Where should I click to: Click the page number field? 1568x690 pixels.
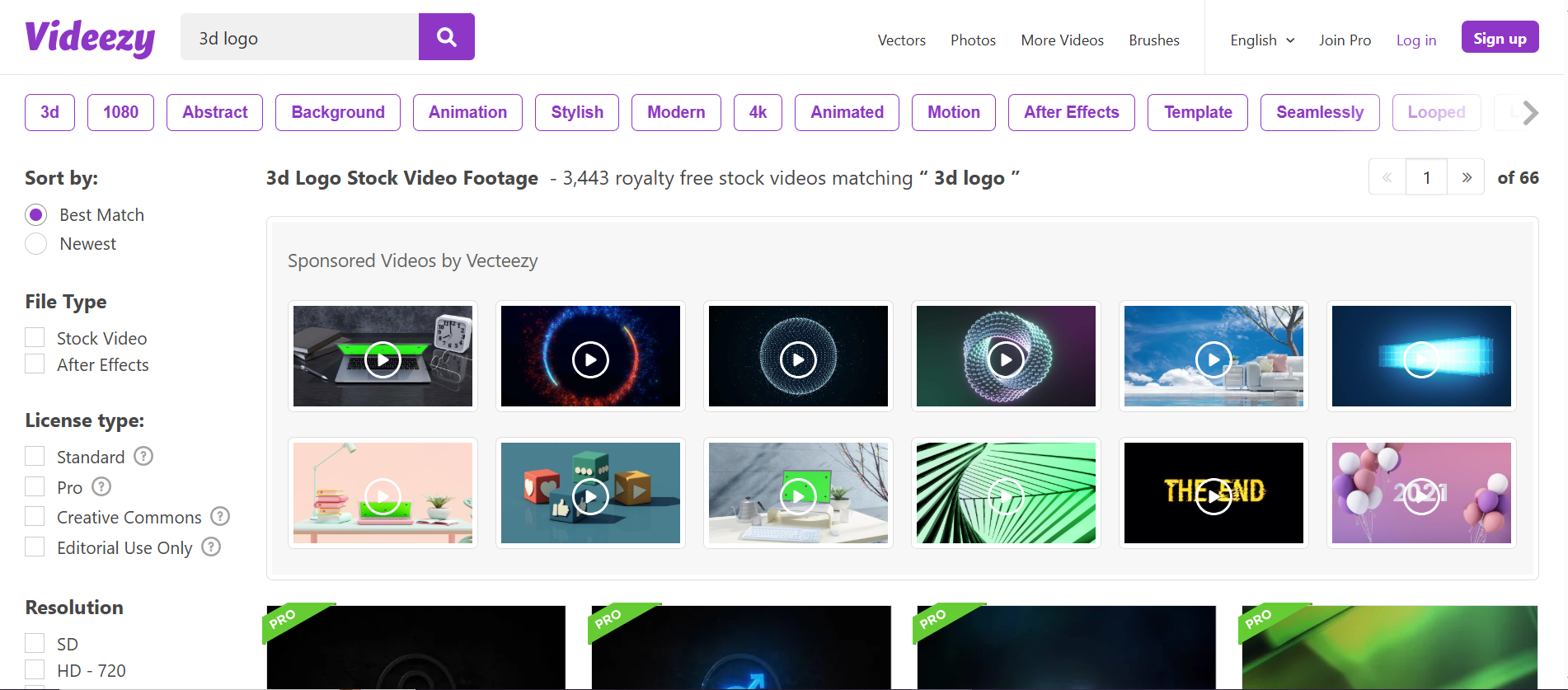click(x=1427, y=177)
